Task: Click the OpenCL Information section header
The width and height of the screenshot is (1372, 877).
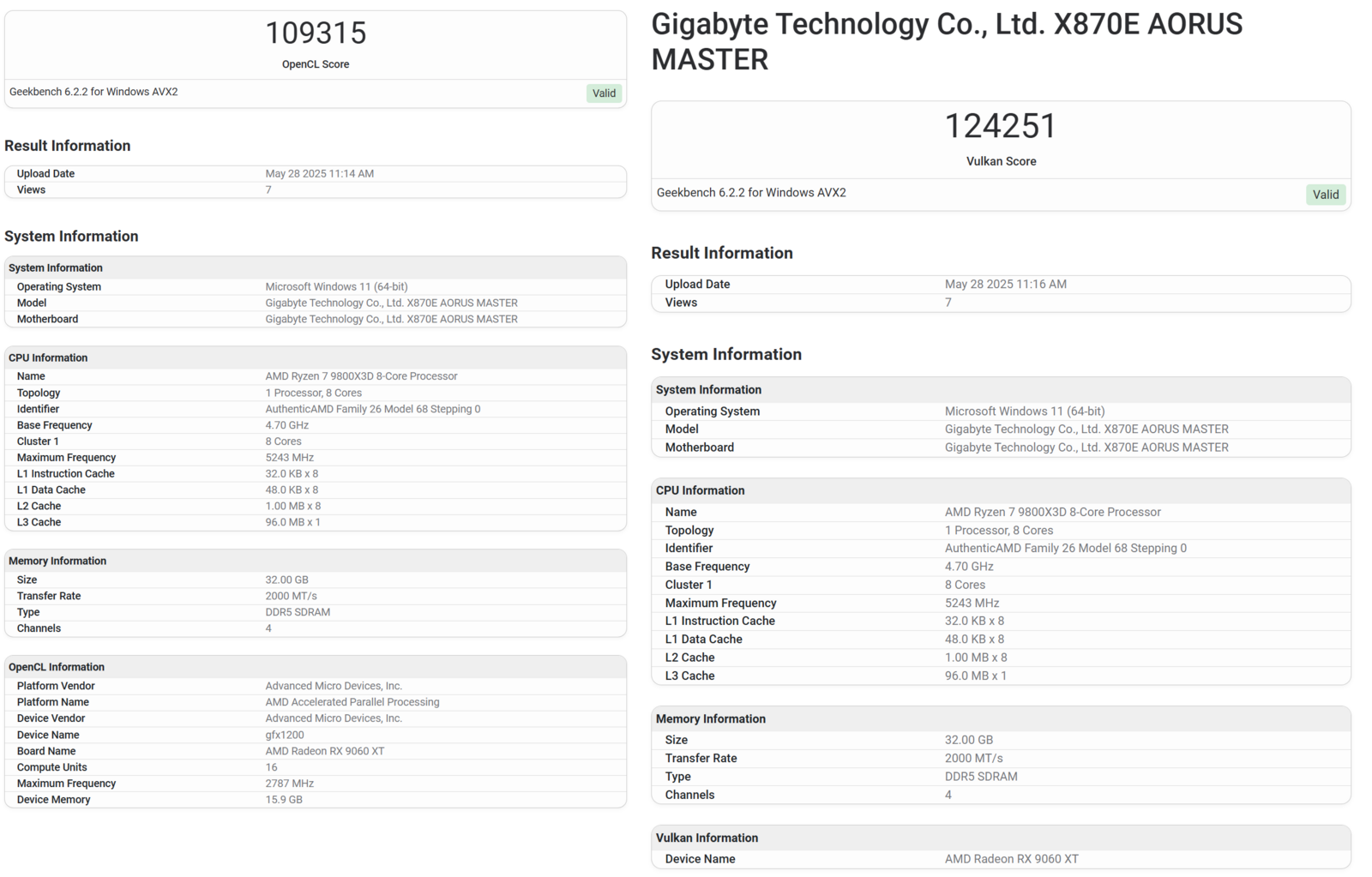Action: coord(56,666)
